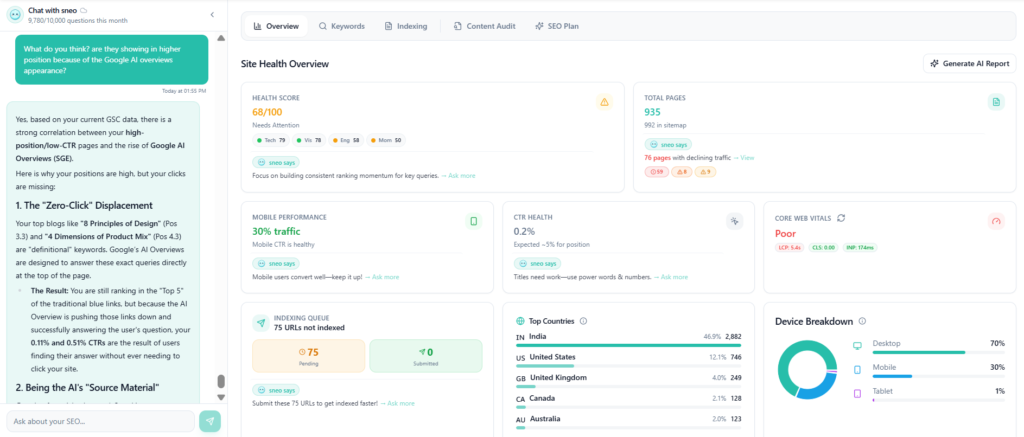Click the Core Web Vitals gauge icon
Image resolution: width=1024 pixels, height=437 pixels.
995,221
